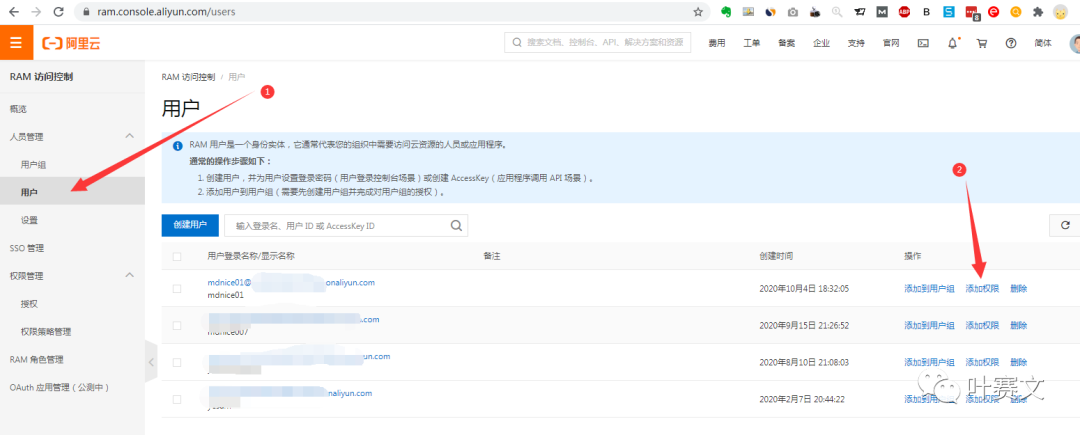
Task: Open 费用 in the top navigation
Action: (x=717, y=43)
